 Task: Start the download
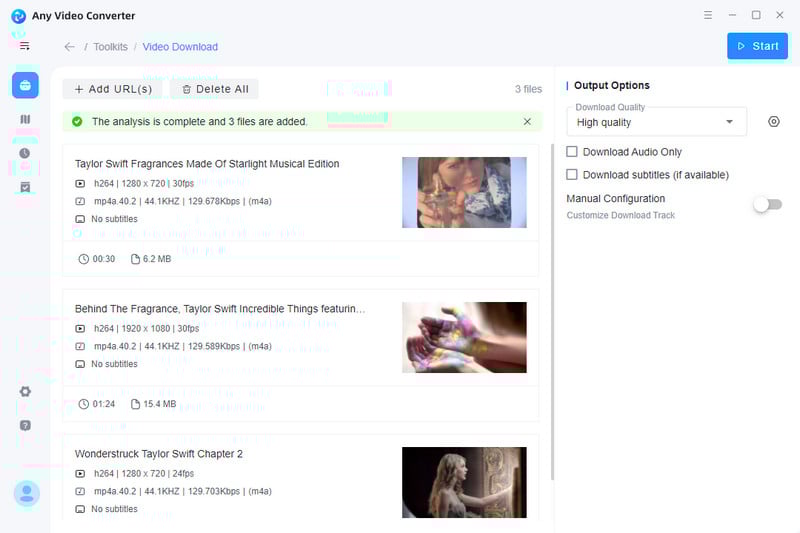pyautogui.click(x=757, y=46)
